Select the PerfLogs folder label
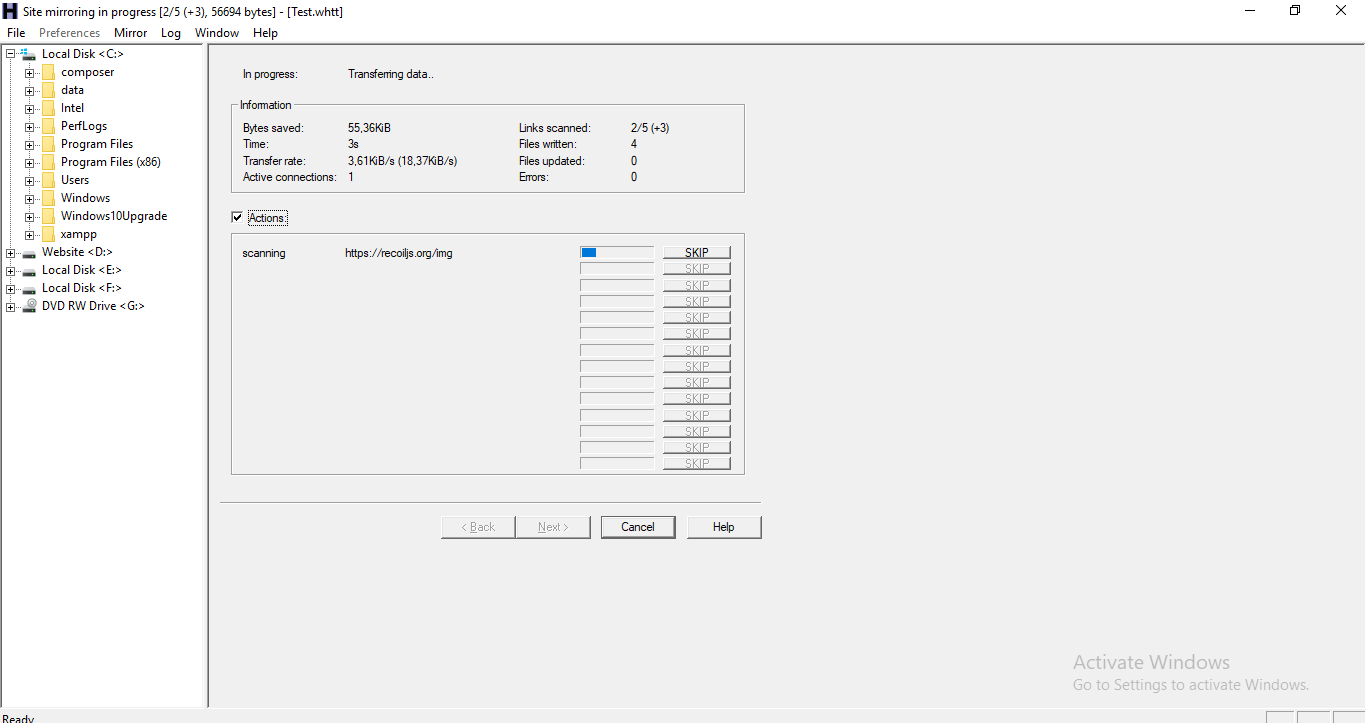Image resolution: width=1366 pixels, height=723 pixels. (x=84, y=126)
